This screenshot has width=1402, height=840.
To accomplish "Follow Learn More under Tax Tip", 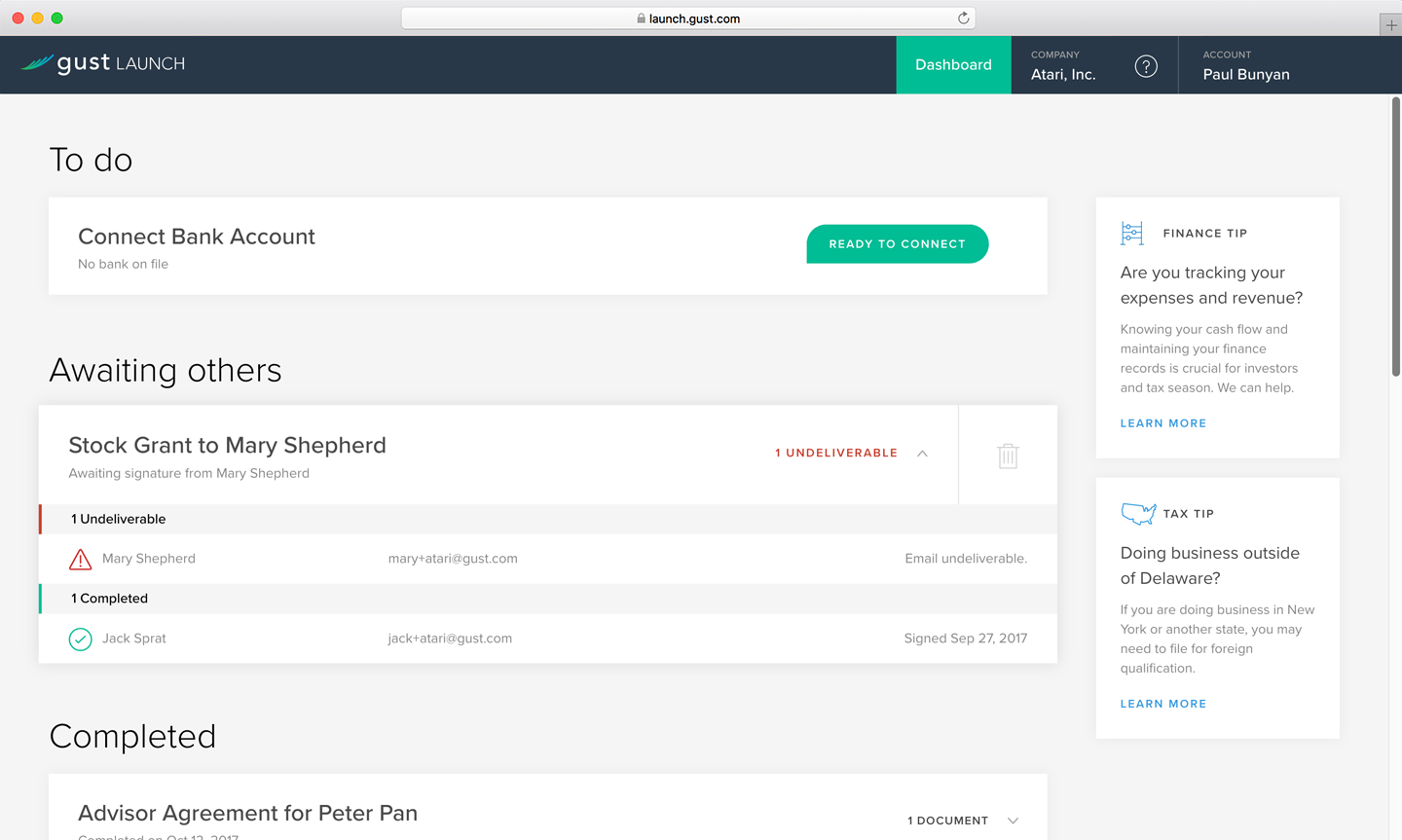I will 1162,704.
